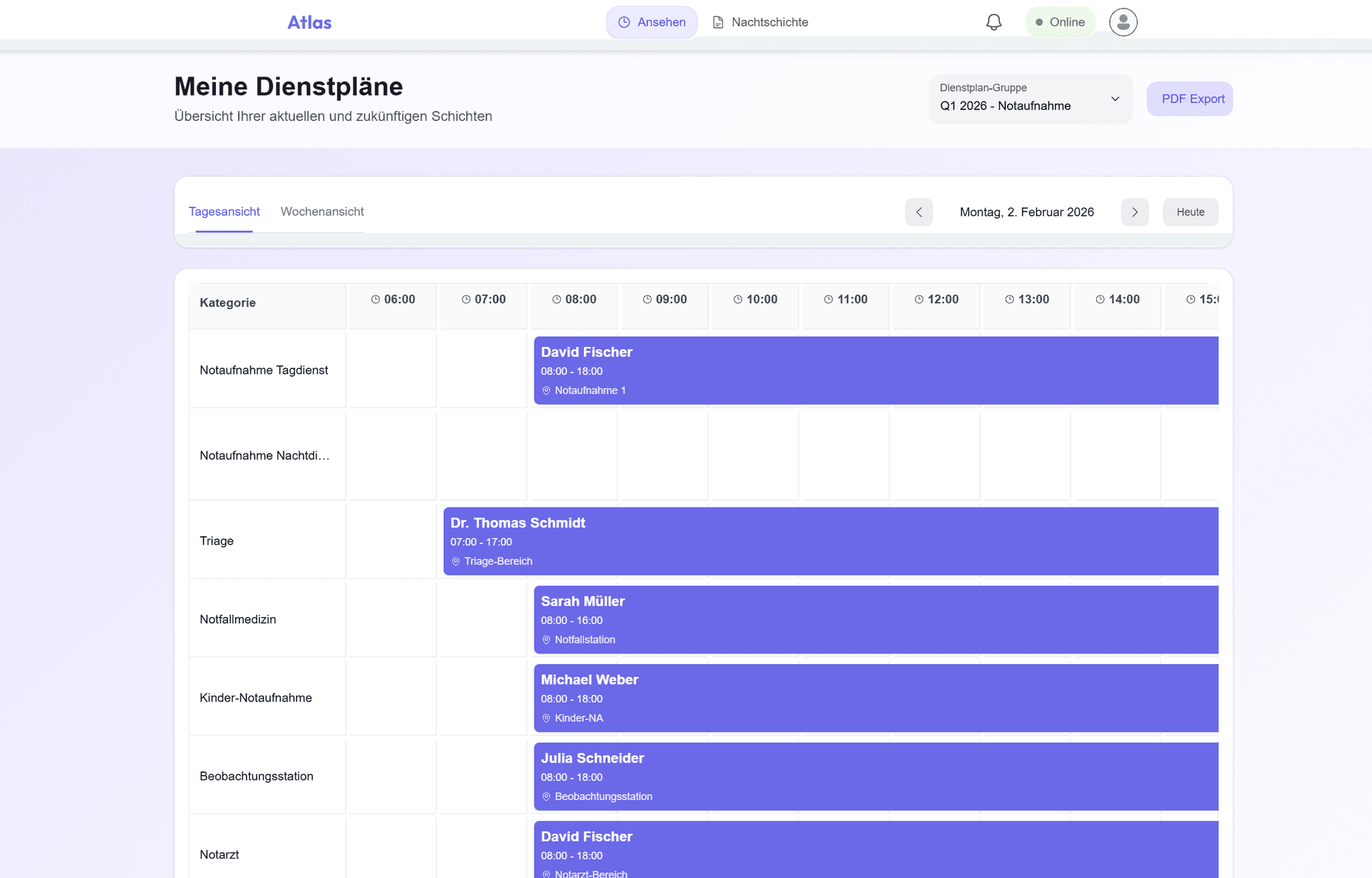Open the Dienstplan-Gruppe dropdown
The image size is (1372, 878).
pyautogui.click(x=1030, y=99)
